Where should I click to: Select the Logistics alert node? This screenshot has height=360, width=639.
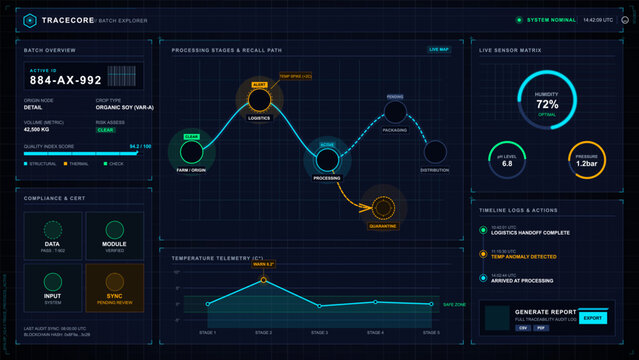pyautogui.click(x=259, y=100)
